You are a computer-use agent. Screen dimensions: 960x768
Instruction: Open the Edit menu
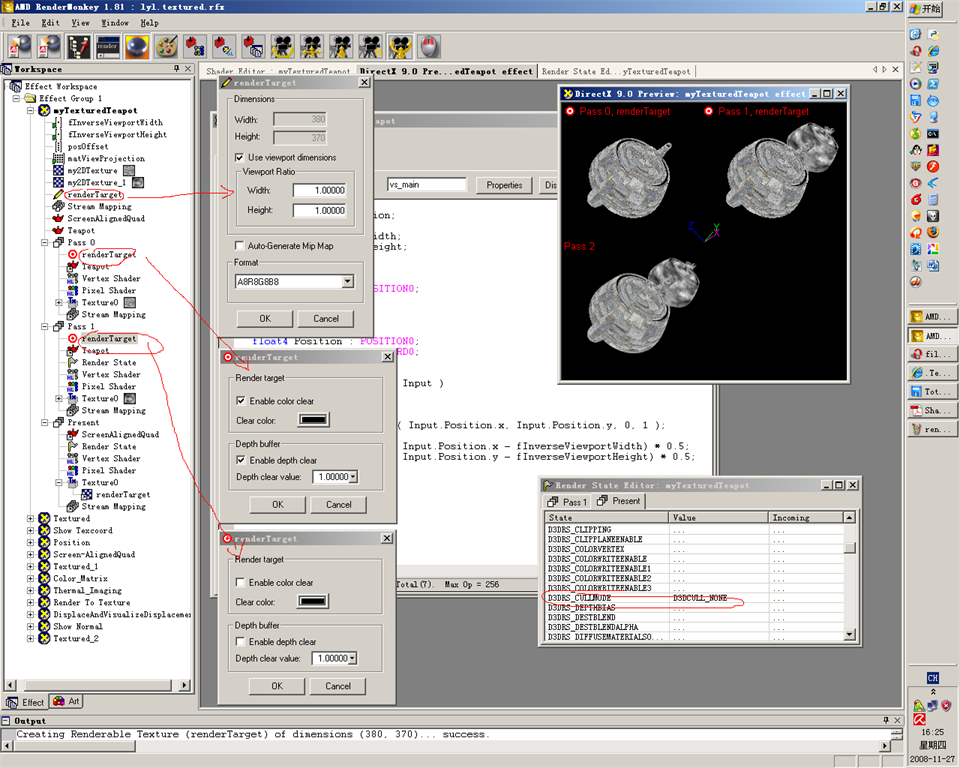tap(50, 23)
